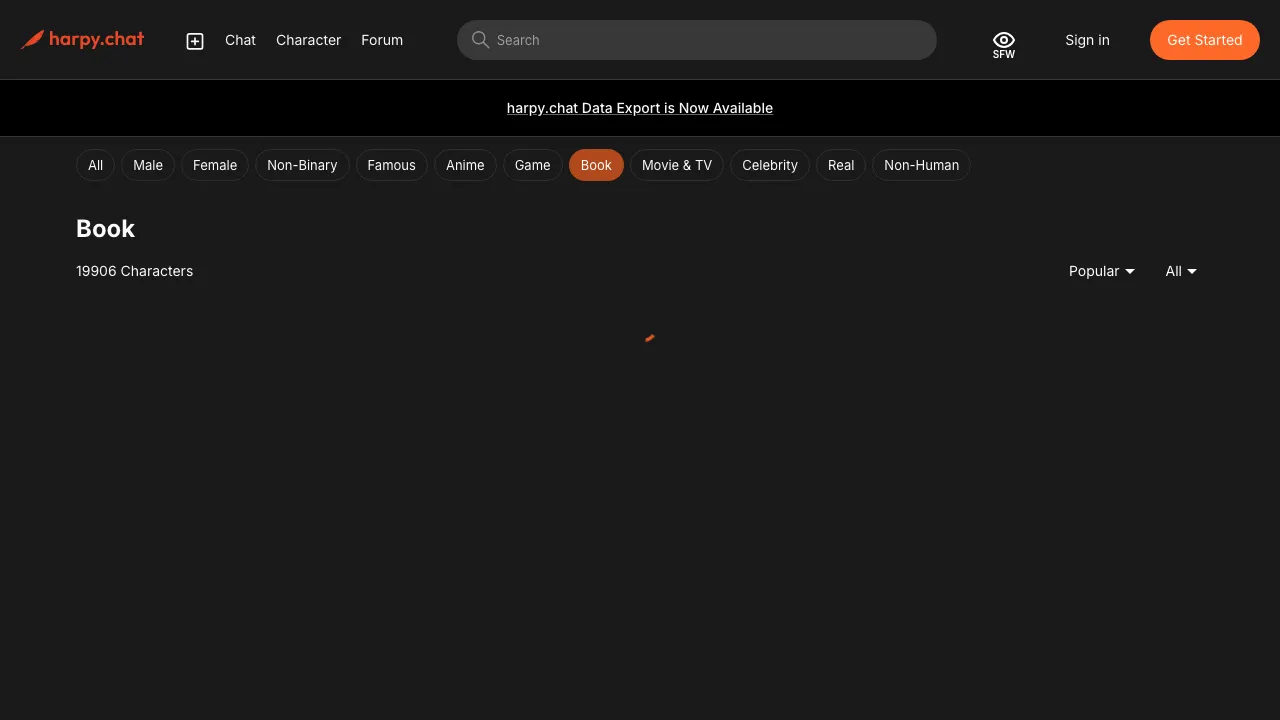
Task: Open the All time-range dropdown
Action: point(1180,271)
